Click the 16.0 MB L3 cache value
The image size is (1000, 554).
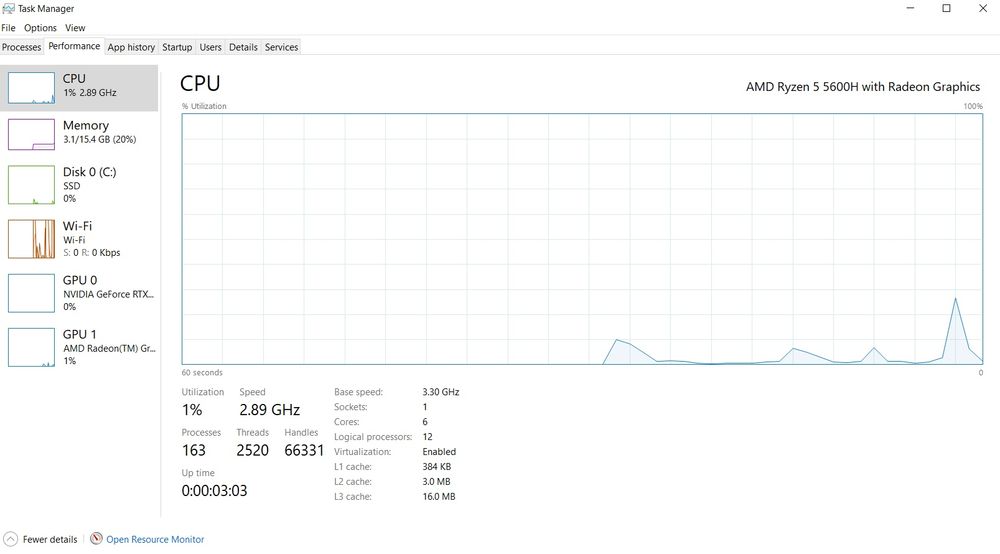click(x=439, y=497)
